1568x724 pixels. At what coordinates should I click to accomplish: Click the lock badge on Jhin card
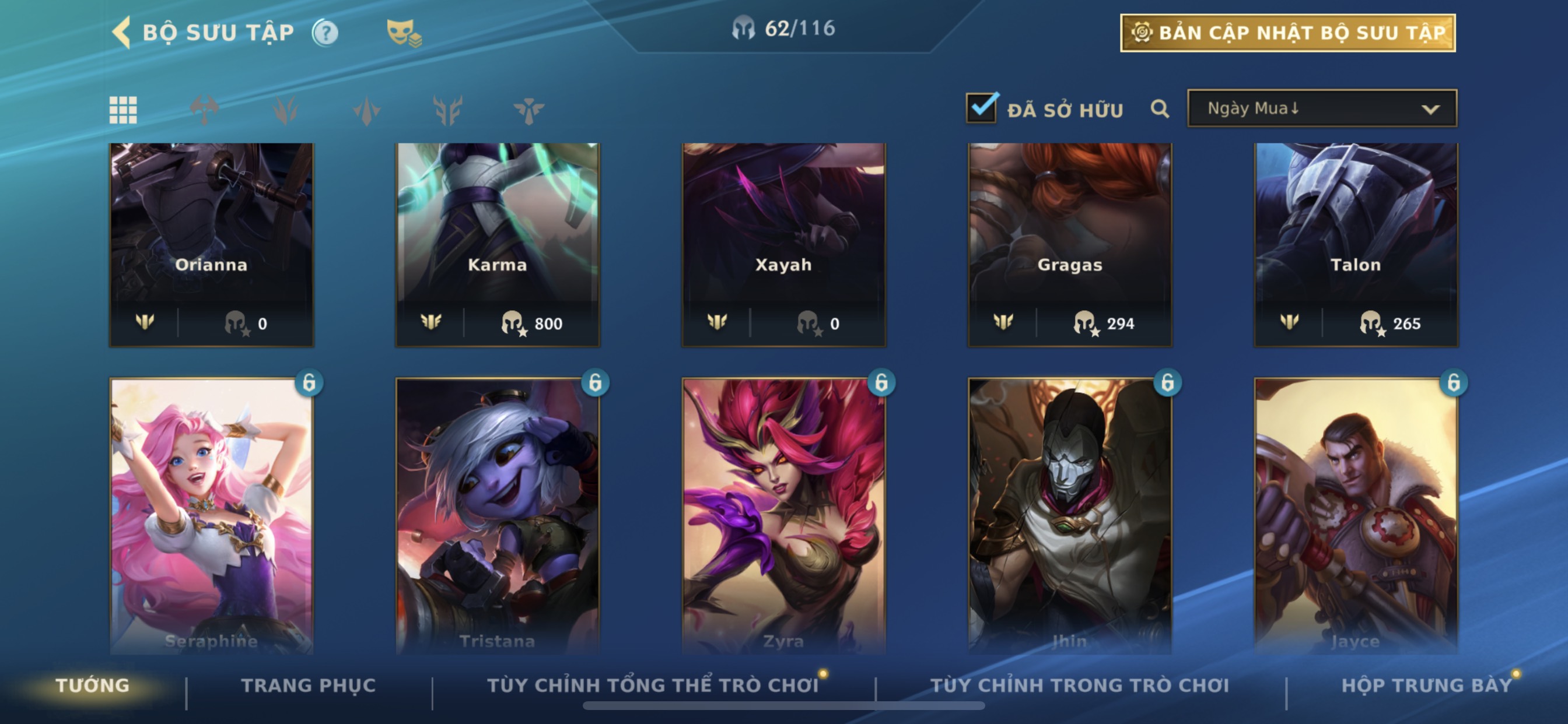point(1167,382)
